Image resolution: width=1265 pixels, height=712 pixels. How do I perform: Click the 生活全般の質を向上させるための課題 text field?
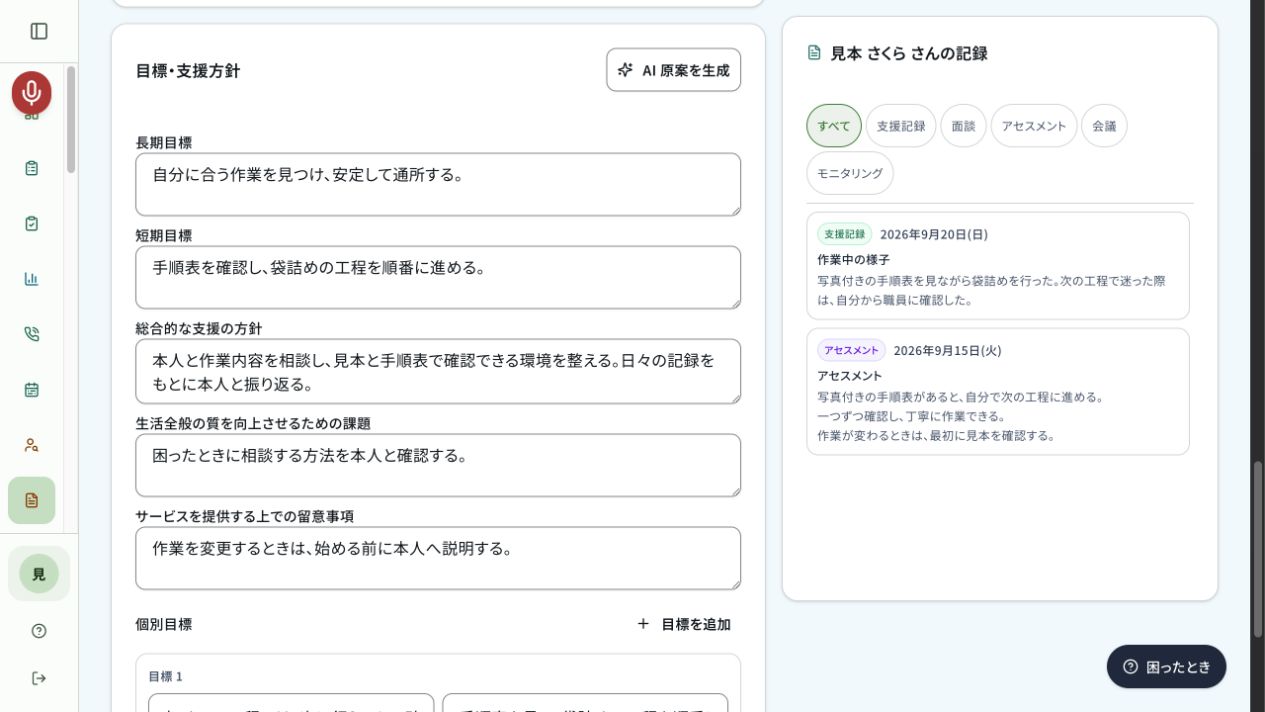438,465
